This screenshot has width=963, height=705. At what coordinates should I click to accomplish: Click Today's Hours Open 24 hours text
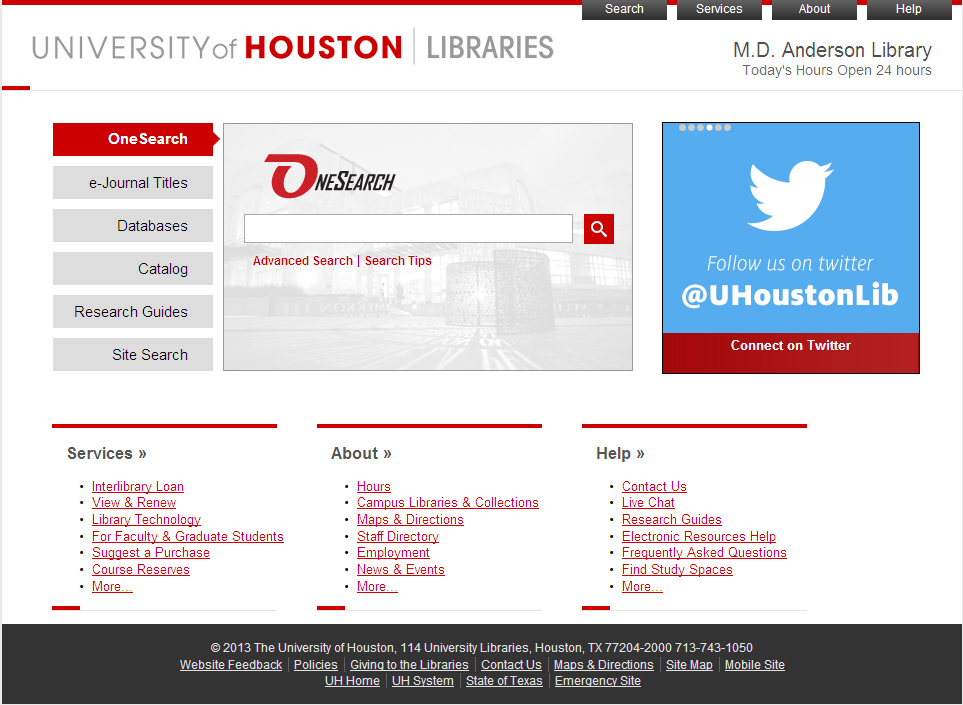point(836,70)
